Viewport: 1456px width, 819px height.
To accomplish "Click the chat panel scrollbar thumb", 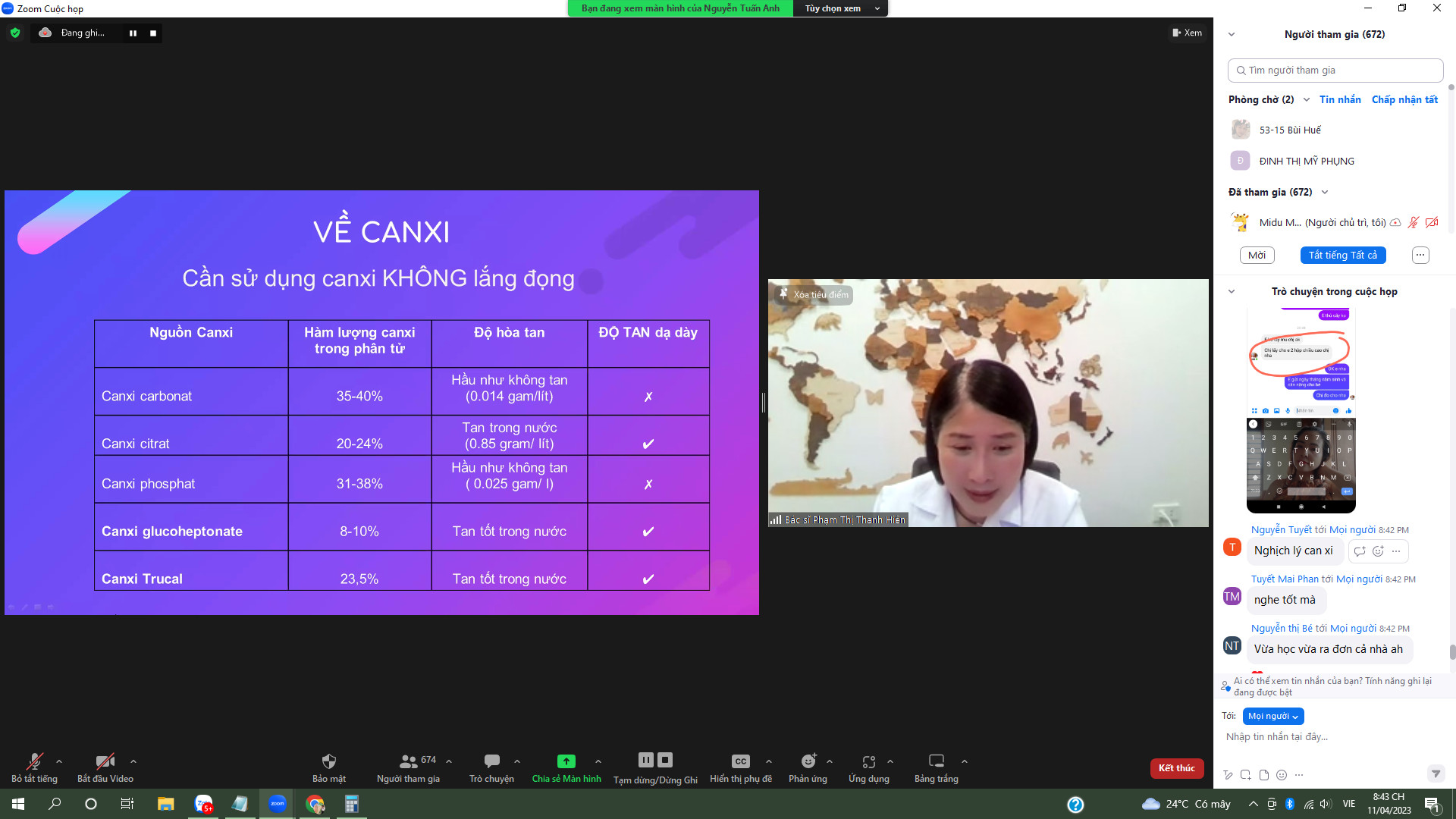I will tap(1452, 652).
